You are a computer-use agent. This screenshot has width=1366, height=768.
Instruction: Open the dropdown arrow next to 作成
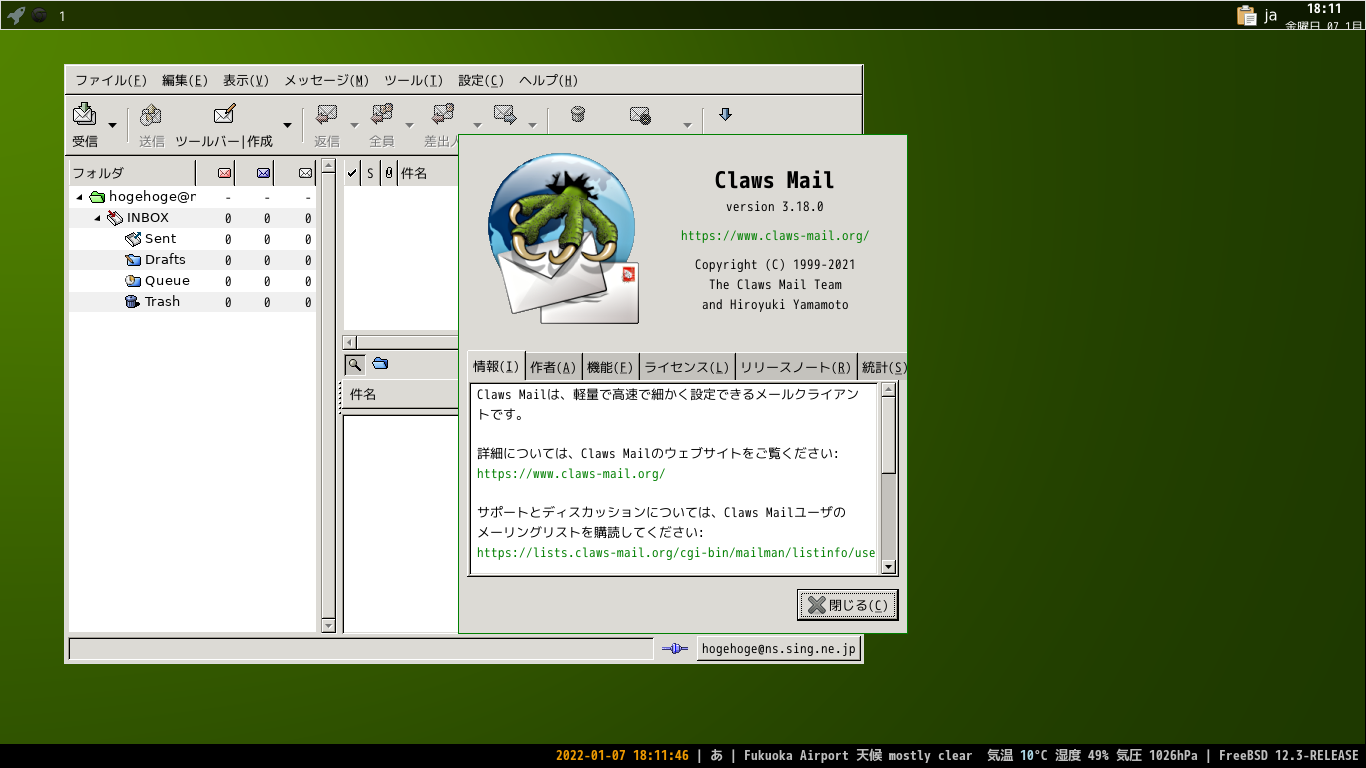pyautogui.click(x=287, y=125)
